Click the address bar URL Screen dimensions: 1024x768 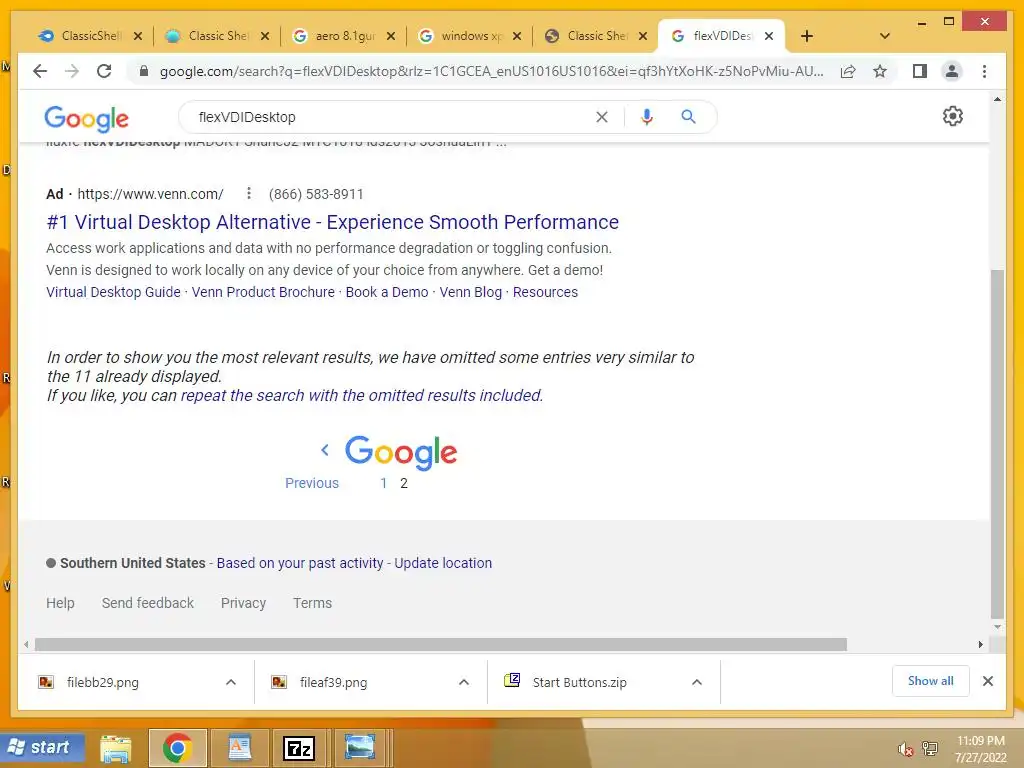tap(491, 71)
